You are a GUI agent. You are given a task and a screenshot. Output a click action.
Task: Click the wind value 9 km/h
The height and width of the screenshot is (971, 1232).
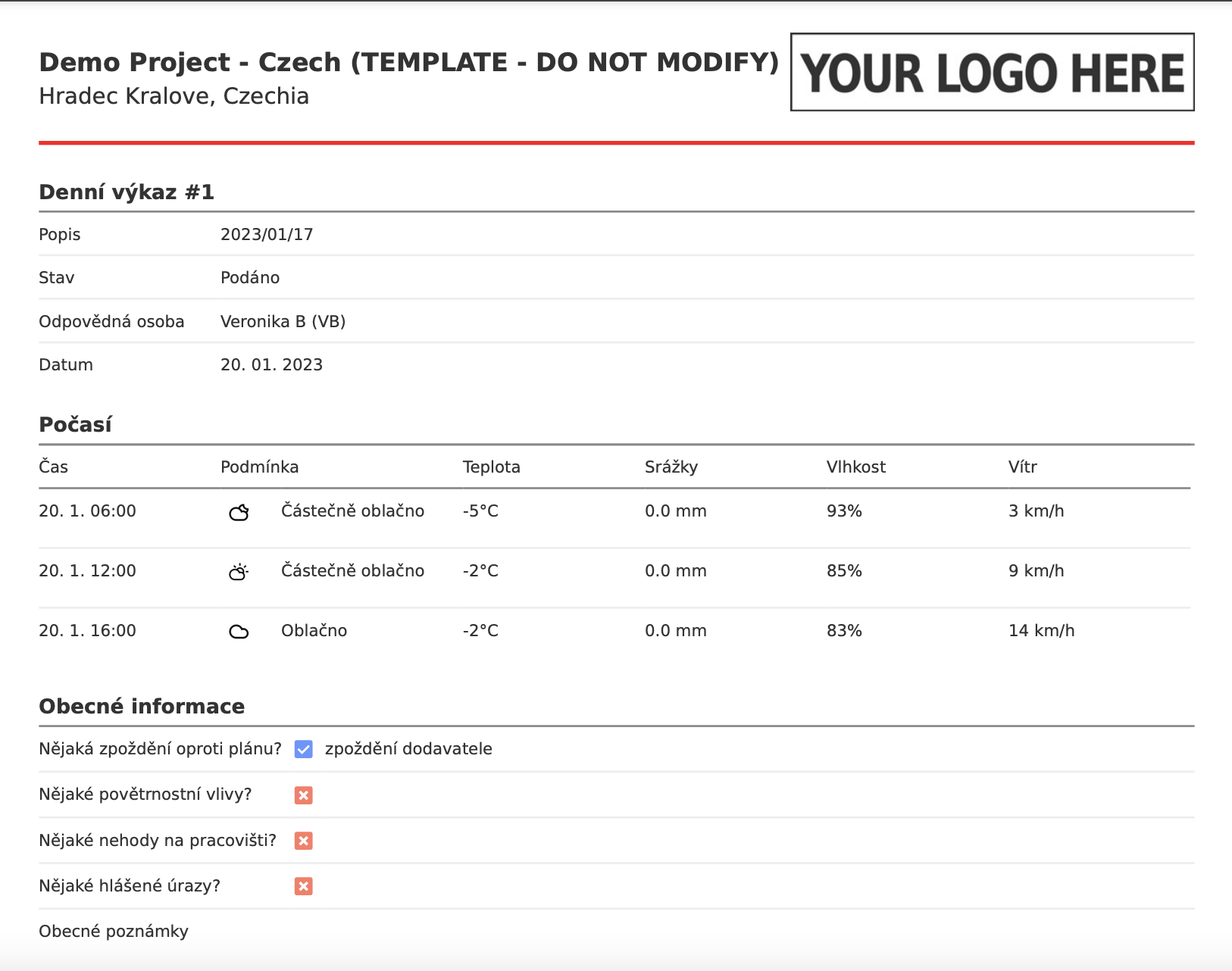(x=1037, y=571)
